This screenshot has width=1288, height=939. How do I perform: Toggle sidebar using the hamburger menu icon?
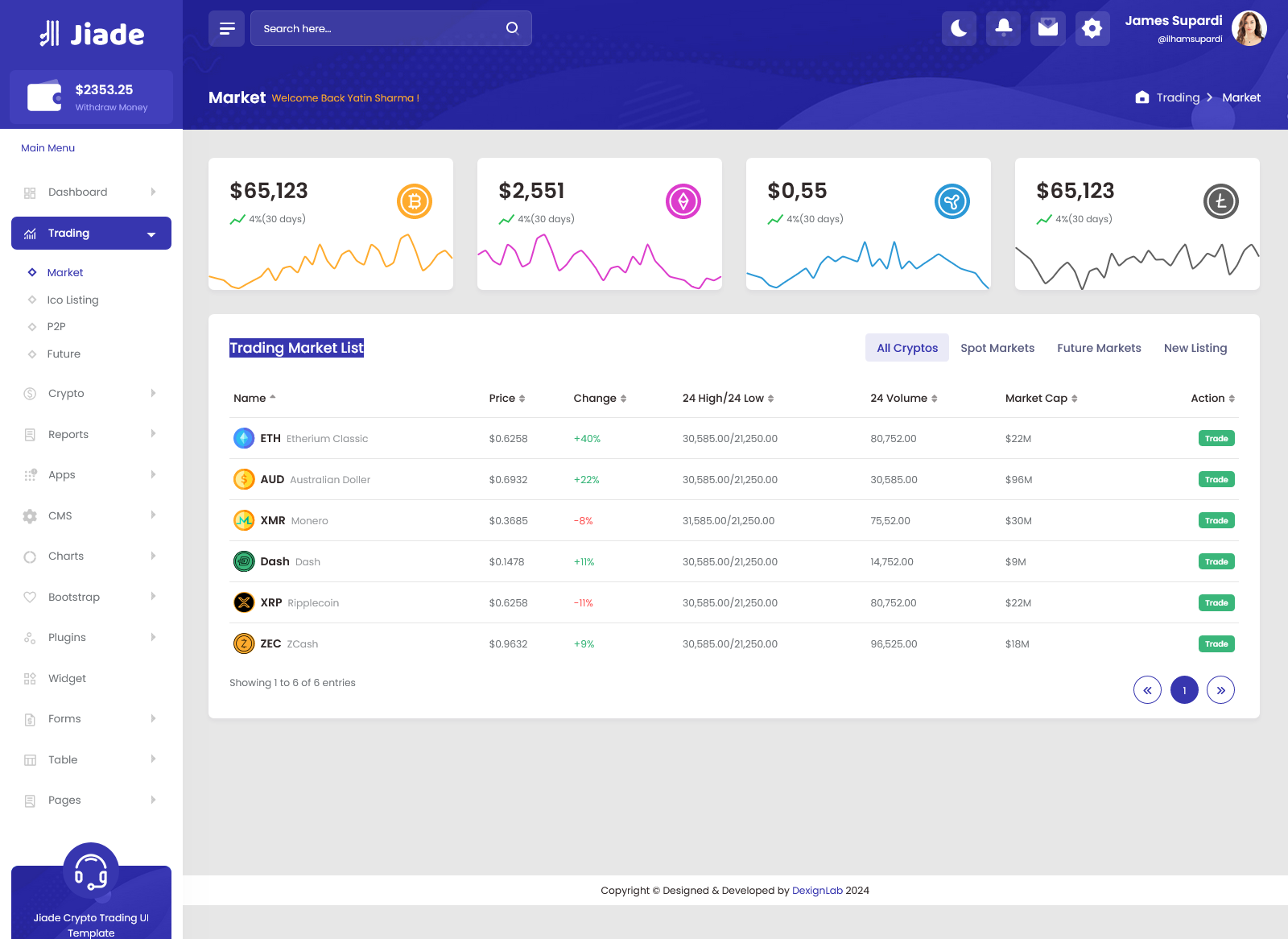[226, 29]
